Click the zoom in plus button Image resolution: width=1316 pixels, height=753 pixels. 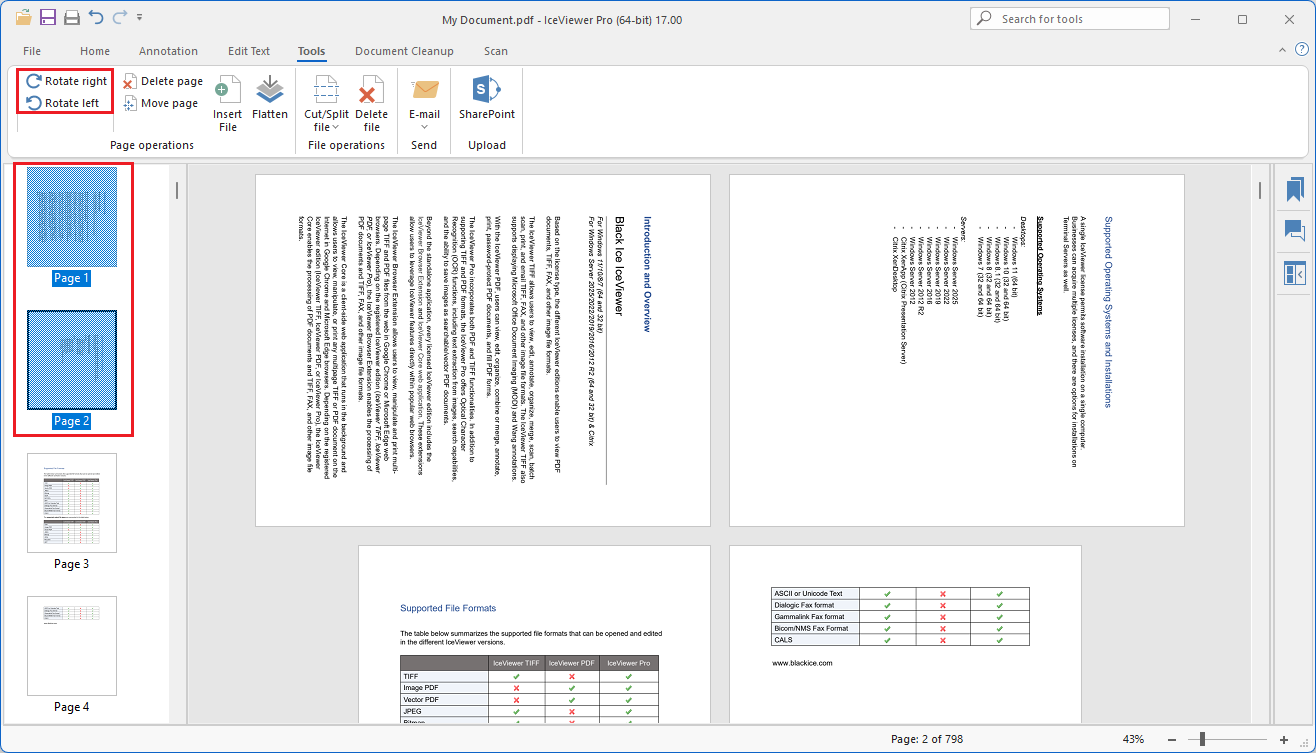tap(1284, 739)
